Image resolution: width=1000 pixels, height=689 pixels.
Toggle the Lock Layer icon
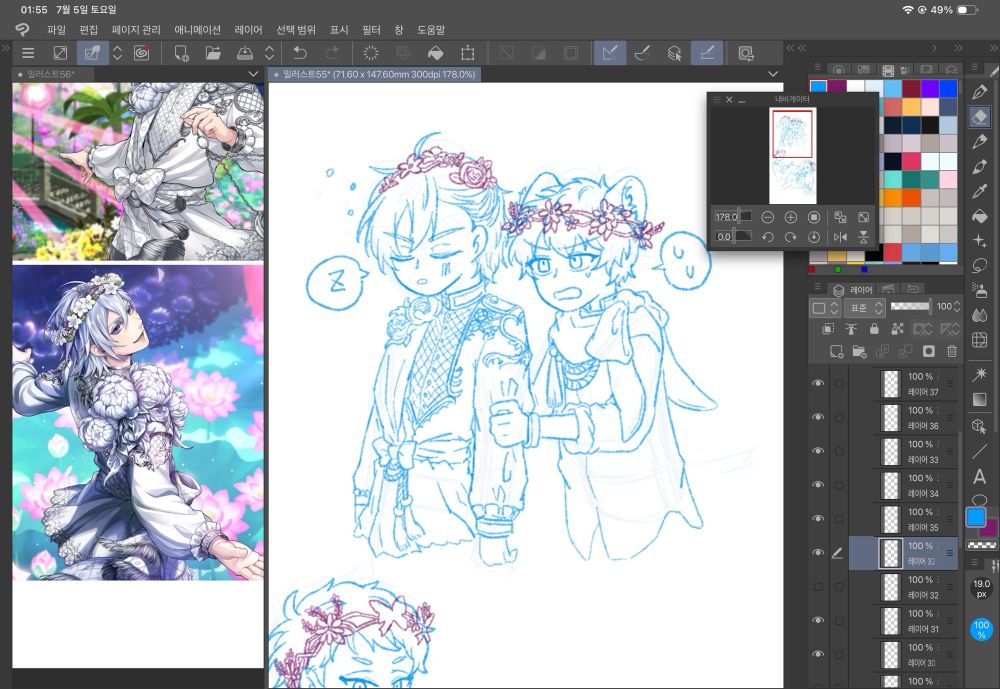[874, 329]
